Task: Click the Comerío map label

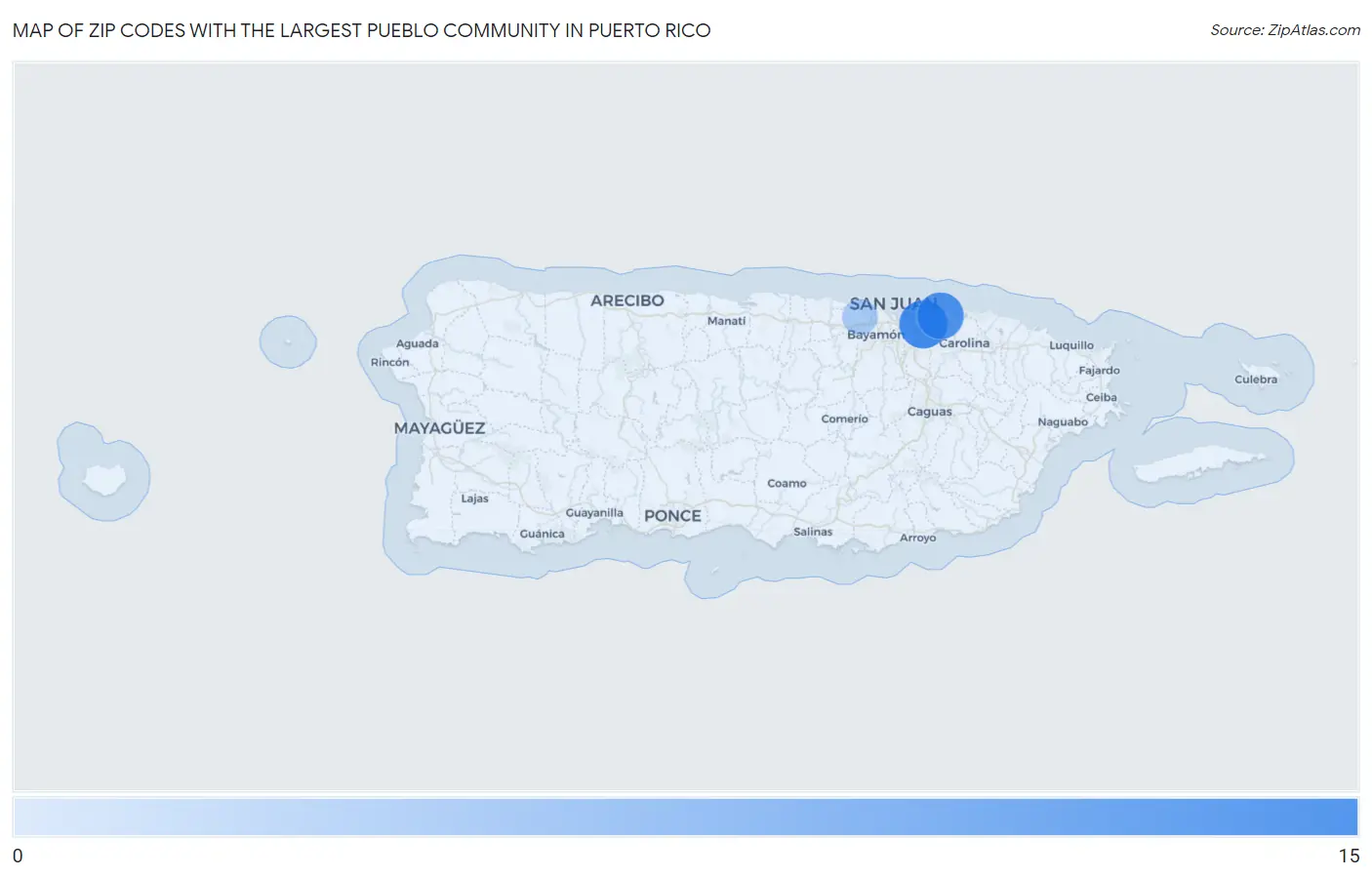Action: click(x=844, y=419)
